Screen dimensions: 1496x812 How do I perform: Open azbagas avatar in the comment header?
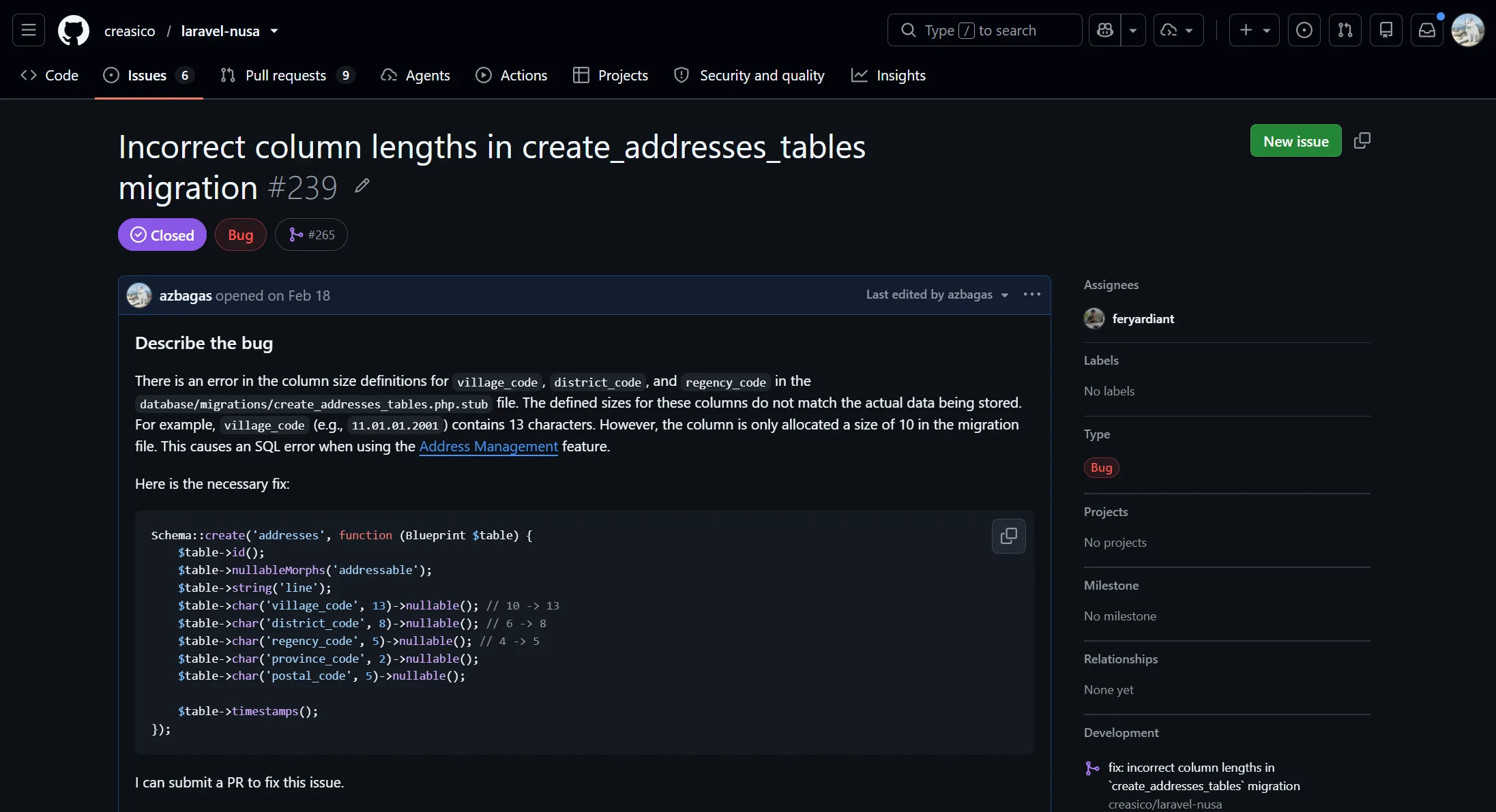tap(139, 295)
